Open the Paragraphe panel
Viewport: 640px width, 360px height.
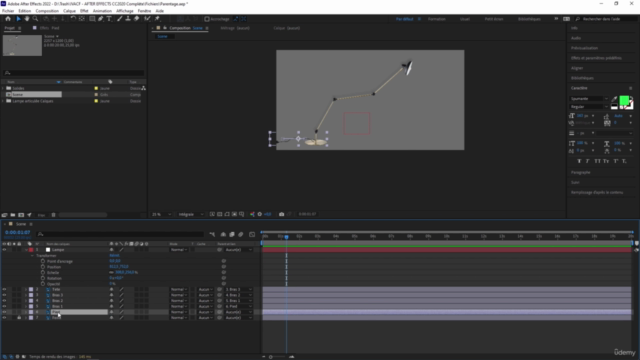tap(581, 173)
